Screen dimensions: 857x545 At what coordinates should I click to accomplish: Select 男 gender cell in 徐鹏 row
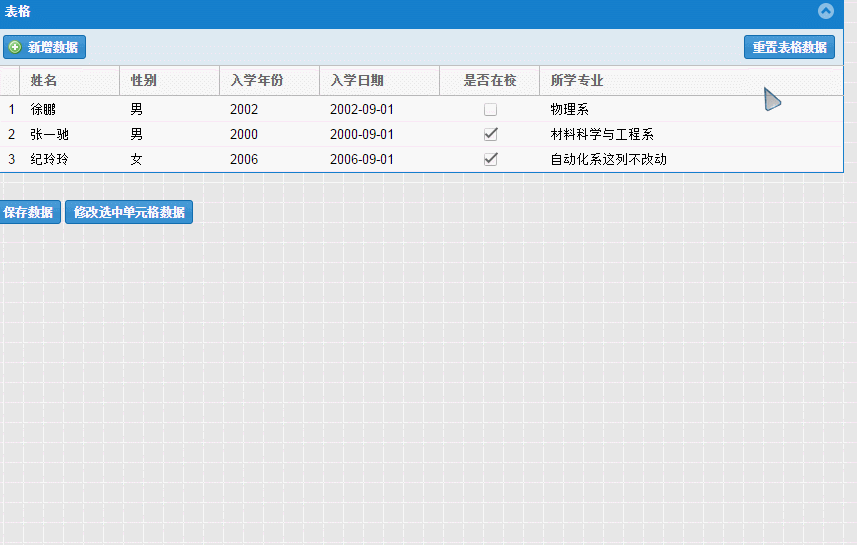[x=169, y=109]
